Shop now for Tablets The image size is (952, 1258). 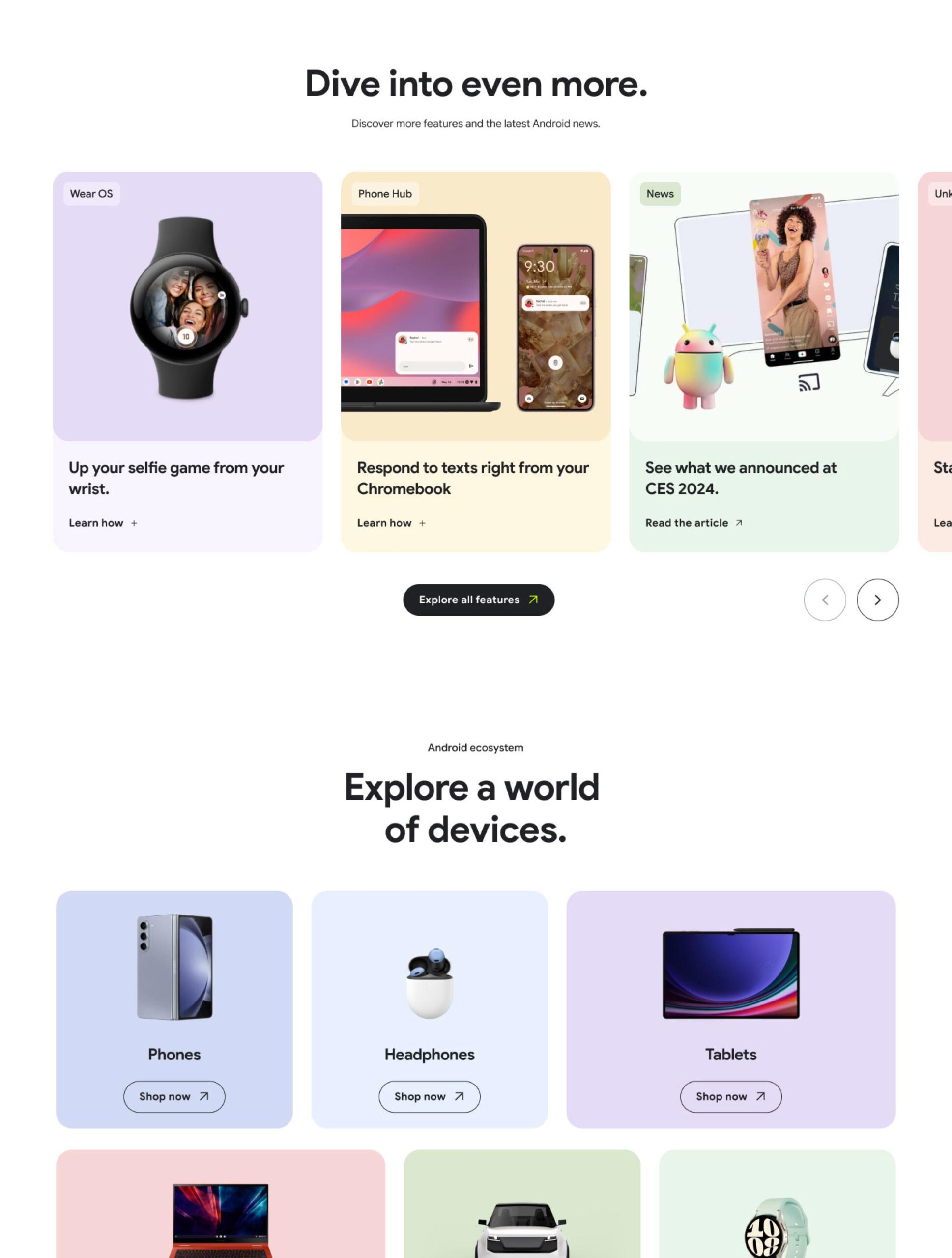tap(731, 1096)
